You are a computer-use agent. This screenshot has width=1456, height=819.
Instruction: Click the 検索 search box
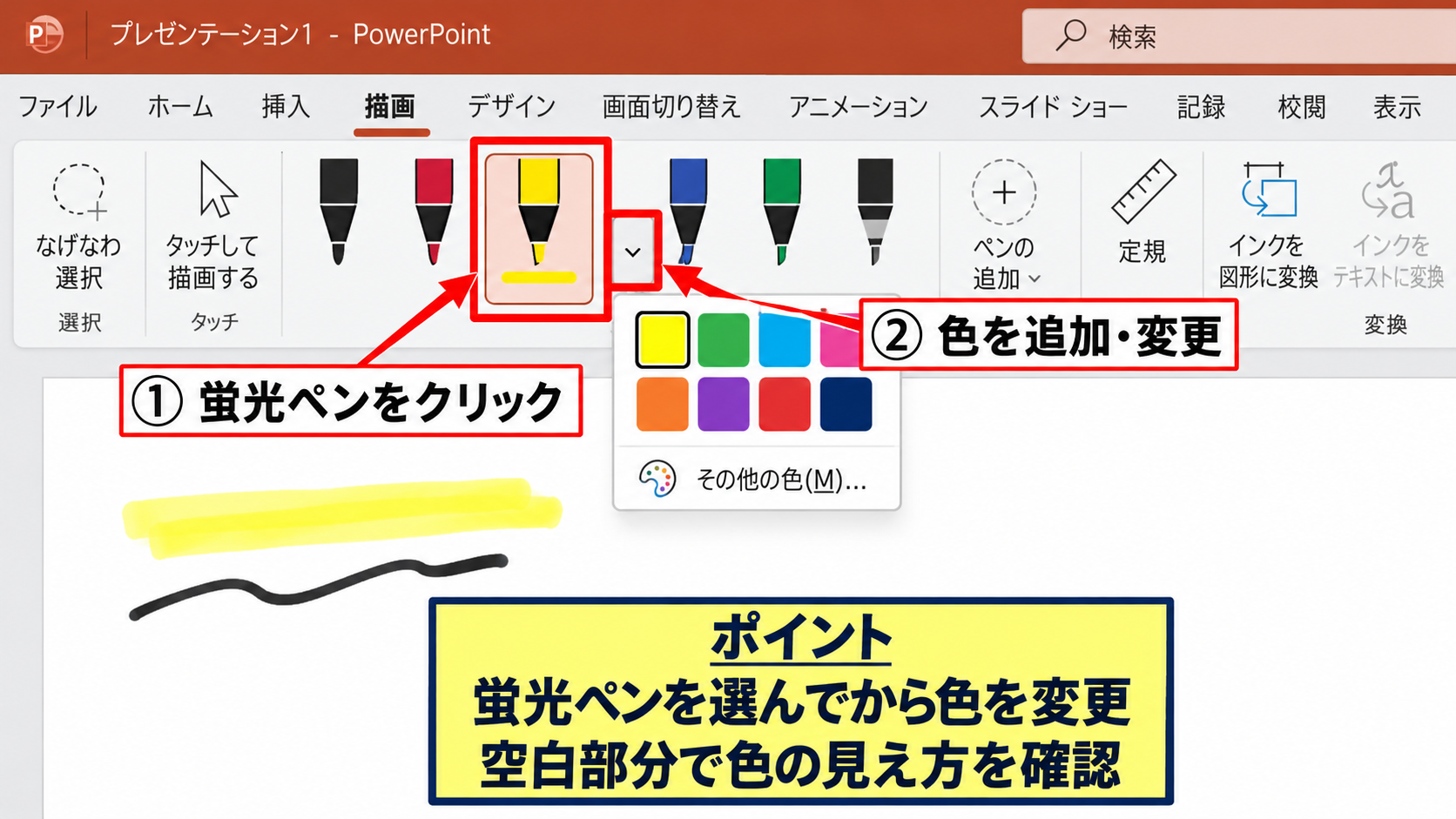click(x=1239, y=36)
